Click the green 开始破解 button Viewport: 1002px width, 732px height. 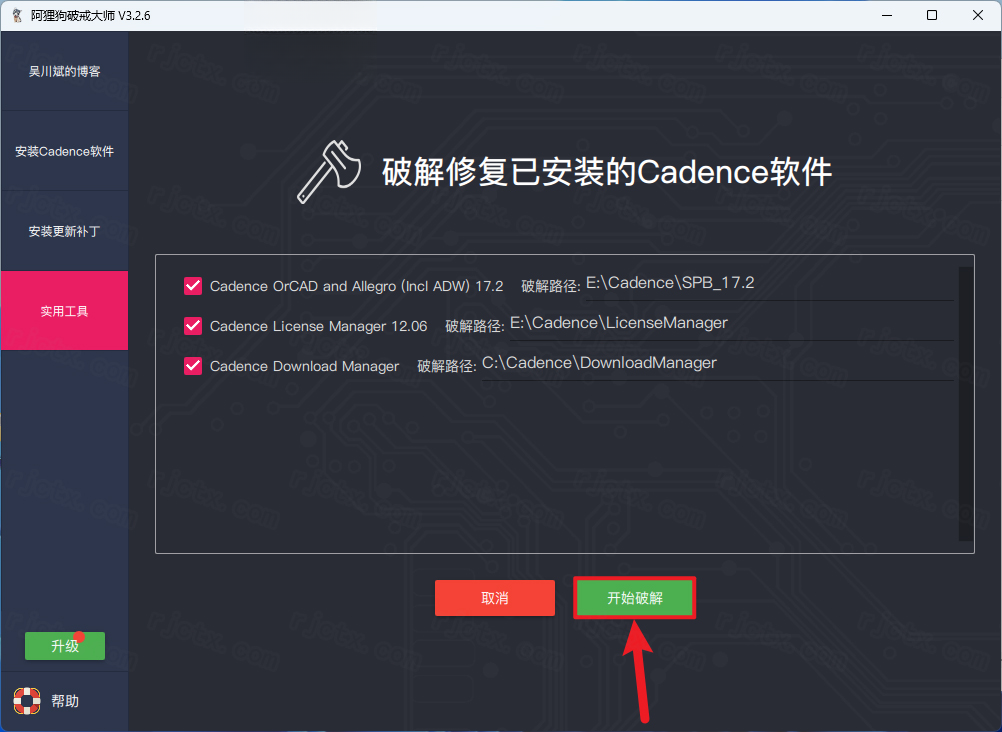[635, 598]
